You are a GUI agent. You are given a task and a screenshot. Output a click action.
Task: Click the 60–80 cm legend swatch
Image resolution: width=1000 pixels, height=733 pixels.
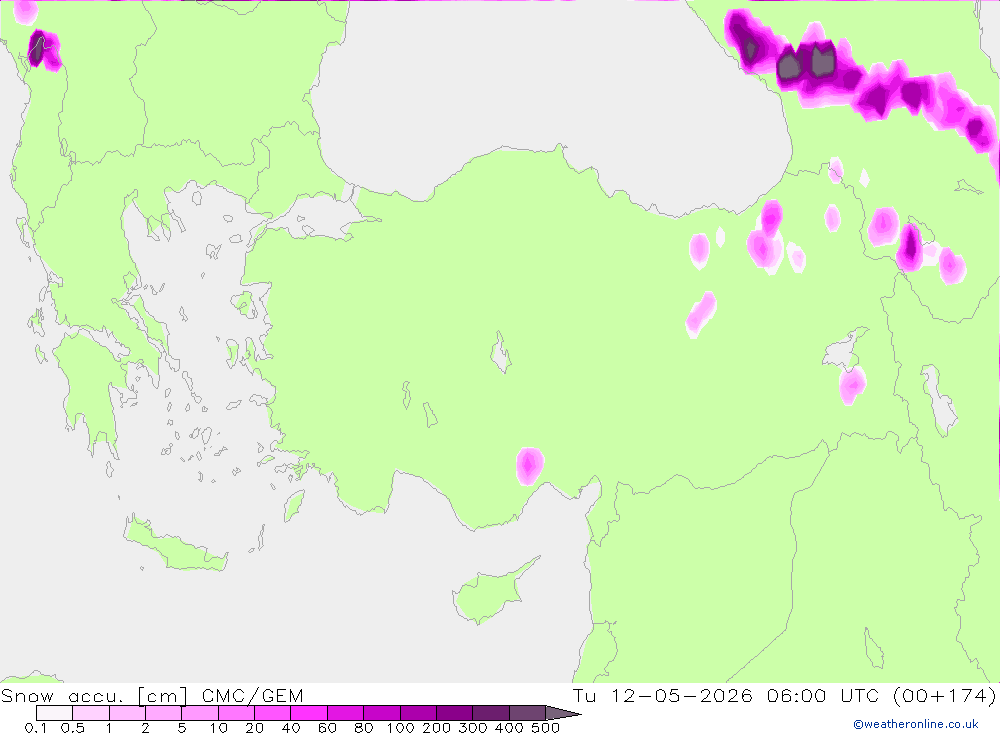click(346, 713)
